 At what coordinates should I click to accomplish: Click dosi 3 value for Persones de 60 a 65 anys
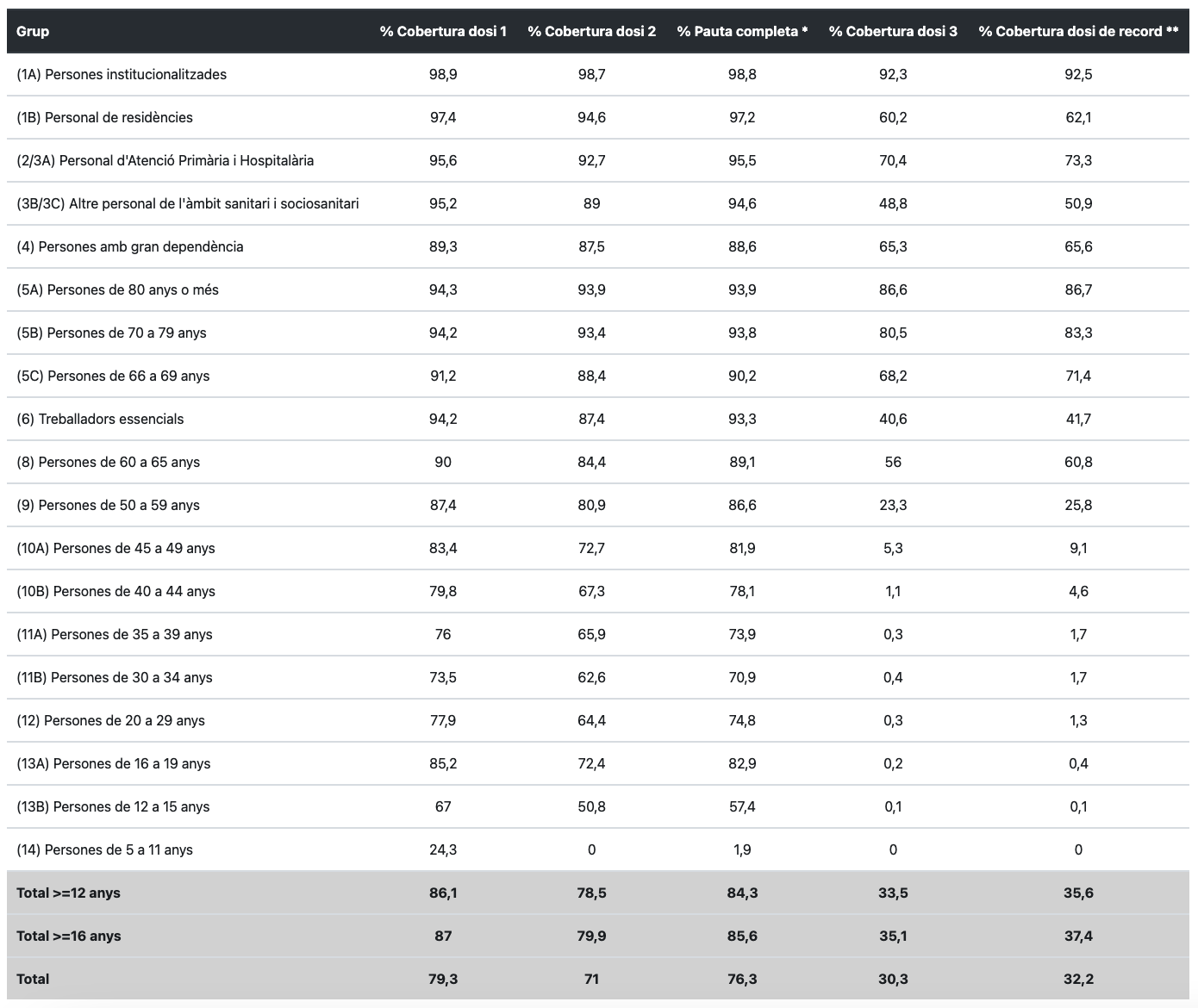[893, 462]
